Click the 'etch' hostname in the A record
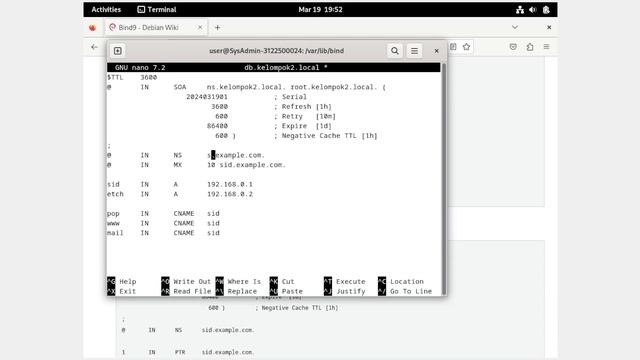 coord(115,194)
